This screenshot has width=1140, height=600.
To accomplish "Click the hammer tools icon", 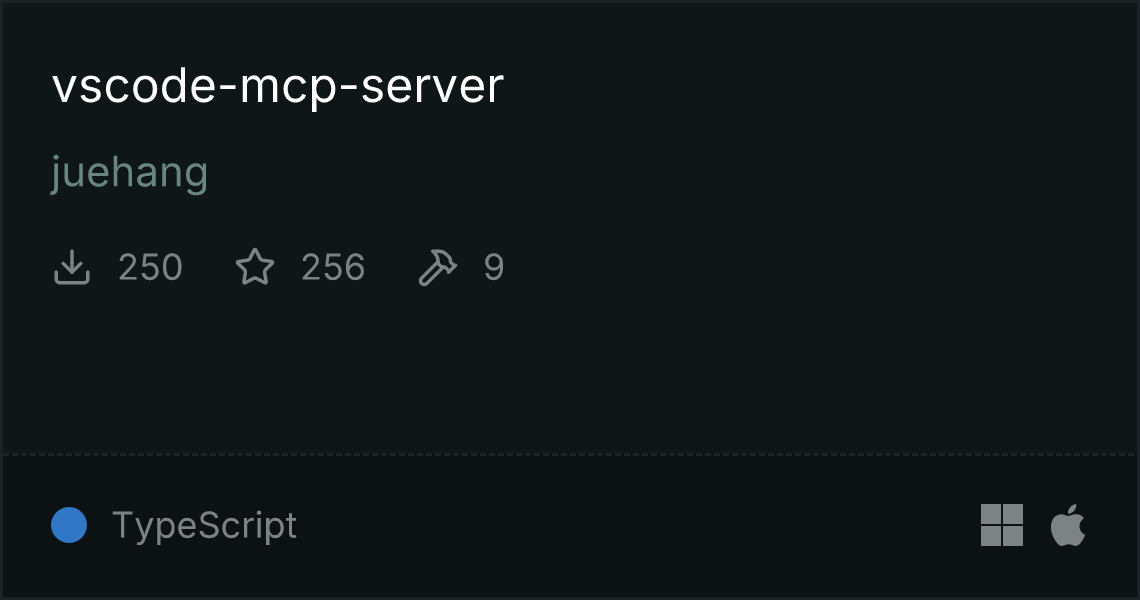I will 438,267.
